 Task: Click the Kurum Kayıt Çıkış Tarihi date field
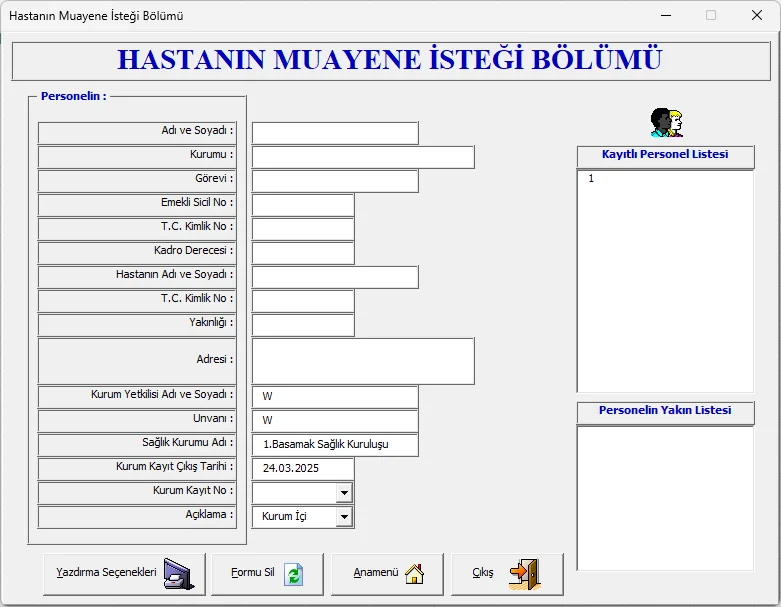302,468
